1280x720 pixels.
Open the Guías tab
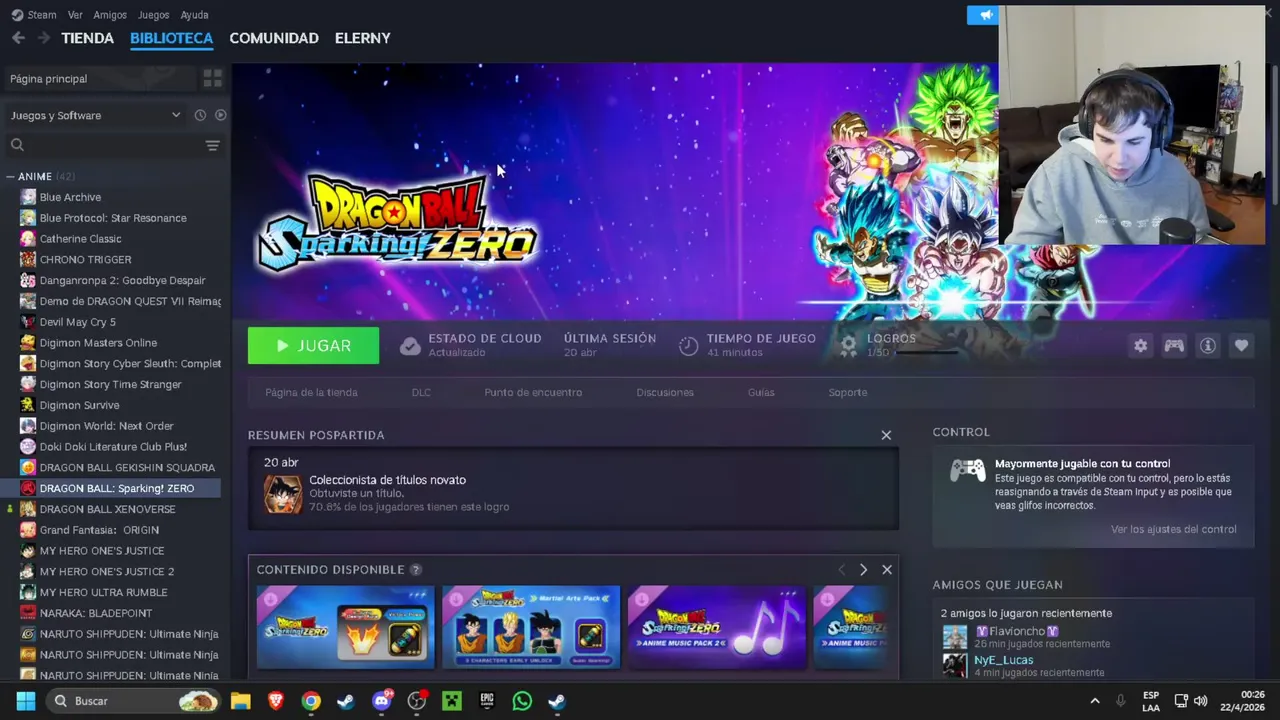761,392
